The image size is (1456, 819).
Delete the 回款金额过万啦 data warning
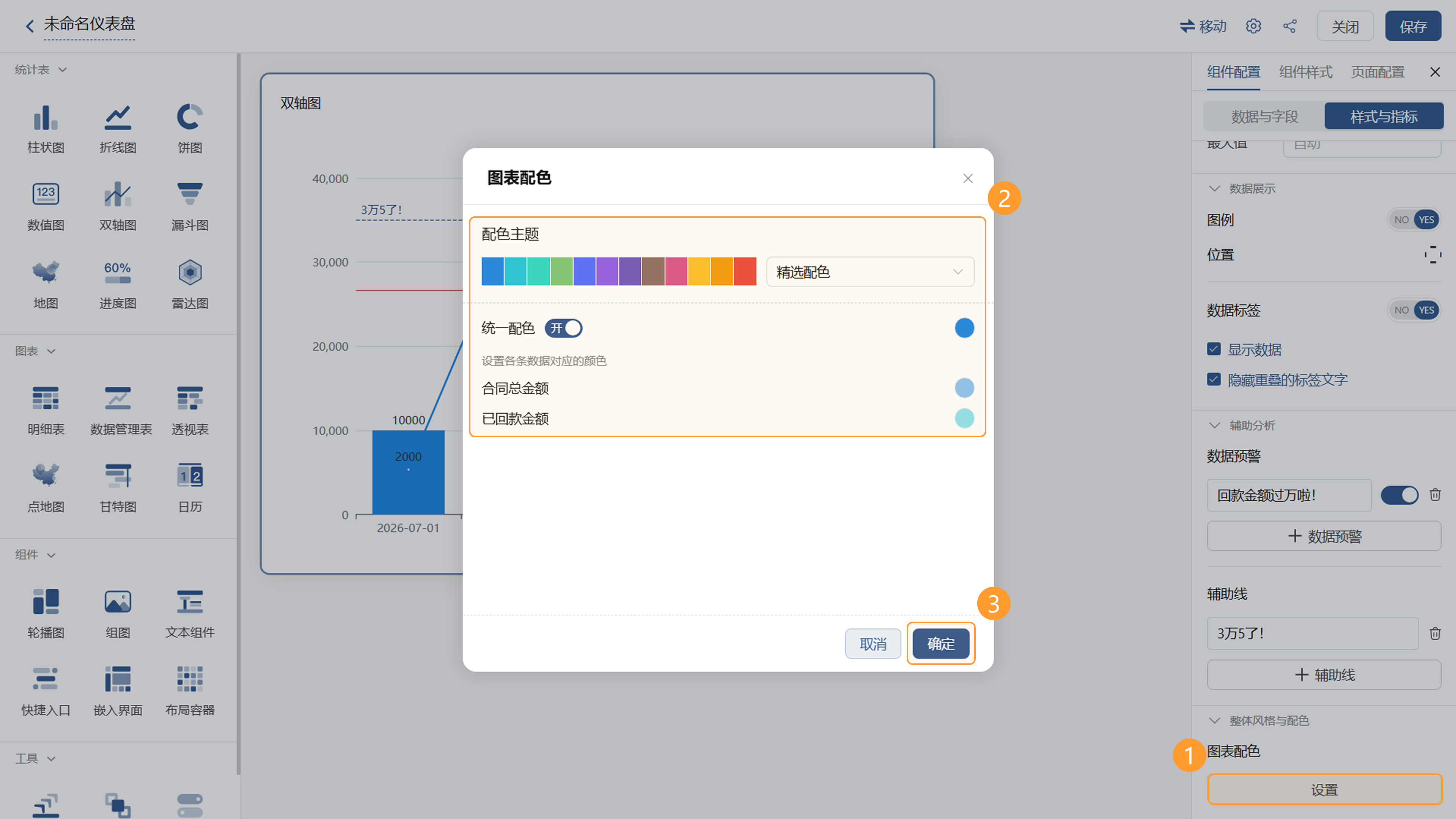(x=1434, y=495)
